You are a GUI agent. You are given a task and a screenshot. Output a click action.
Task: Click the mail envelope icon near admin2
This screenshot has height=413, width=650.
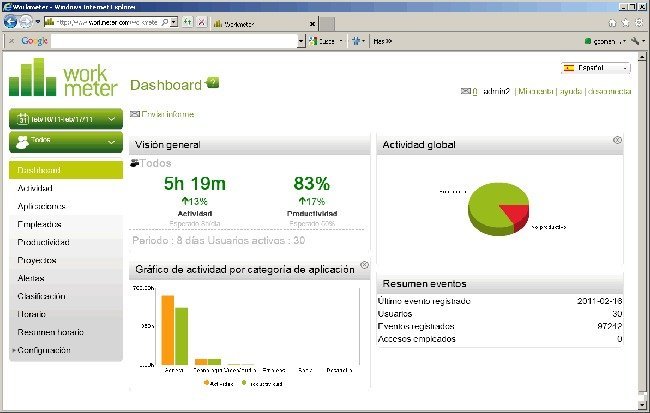tap(465, 91)
